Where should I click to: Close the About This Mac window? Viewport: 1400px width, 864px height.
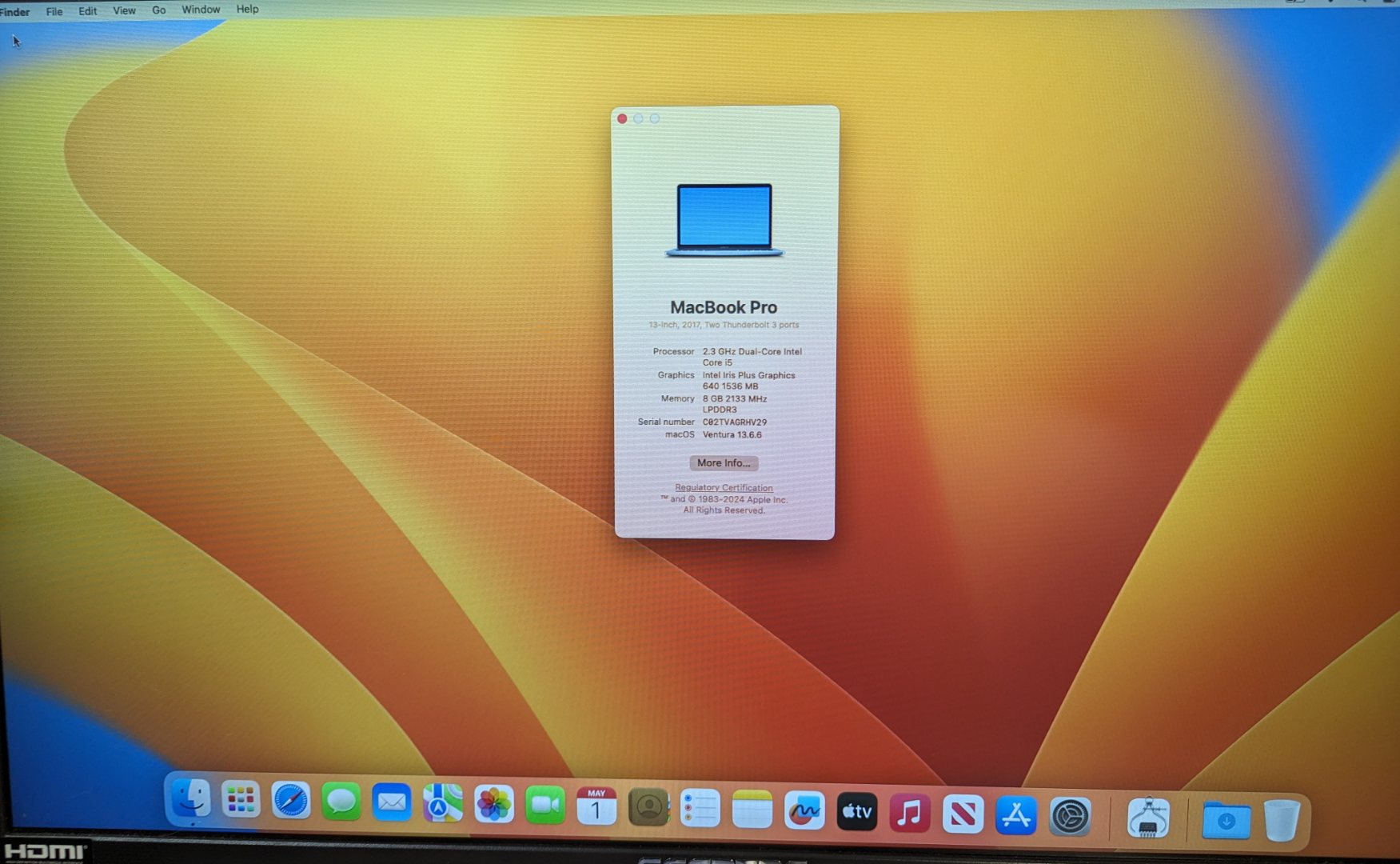point(622,118)
